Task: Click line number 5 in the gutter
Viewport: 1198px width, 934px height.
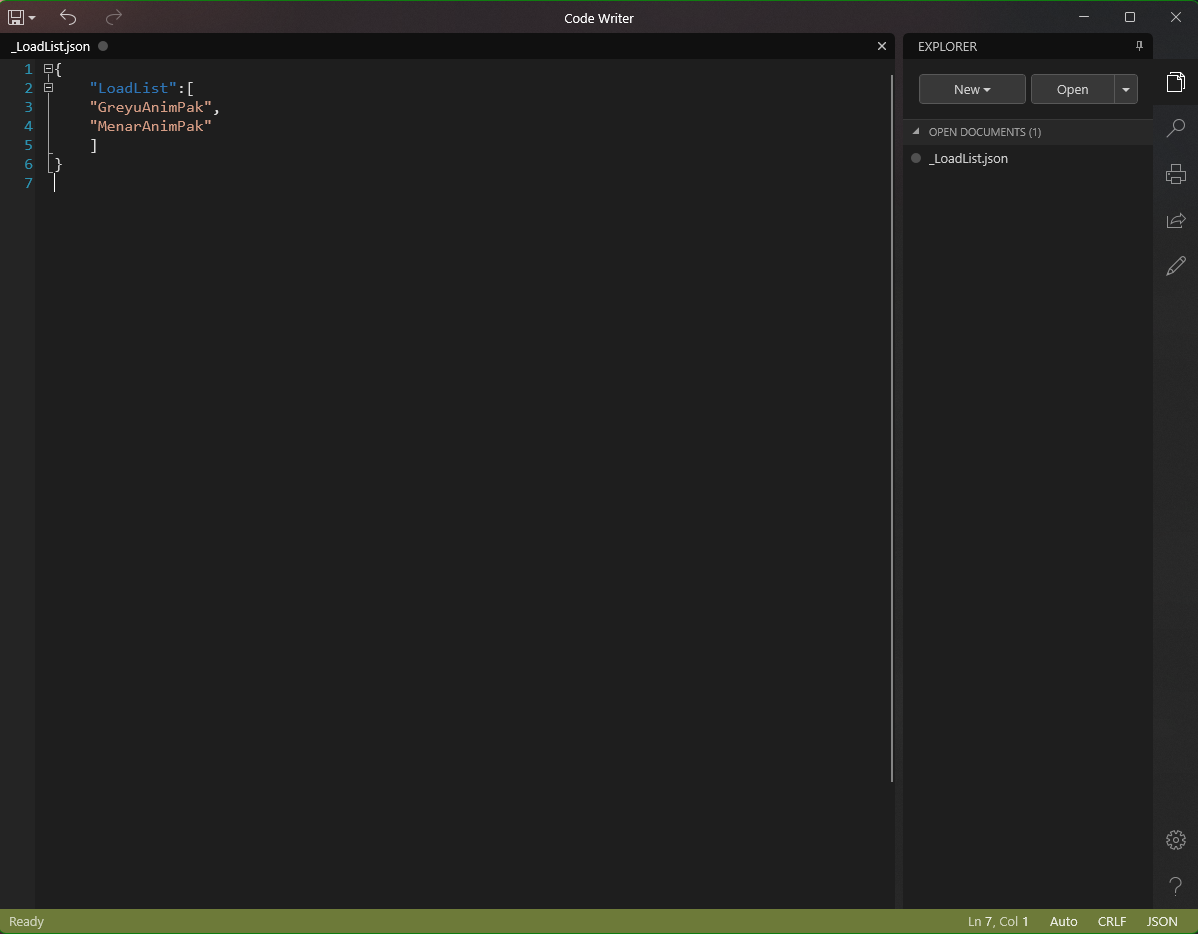Action: [28, 145]
